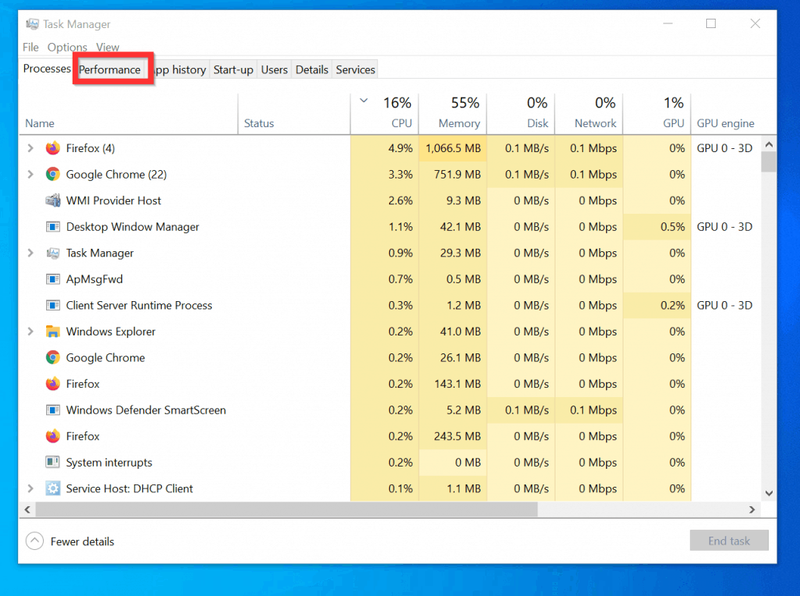800x596 pixels.
Task: Click the horizontal scrollbar left arrow
Action: point(28,510)
